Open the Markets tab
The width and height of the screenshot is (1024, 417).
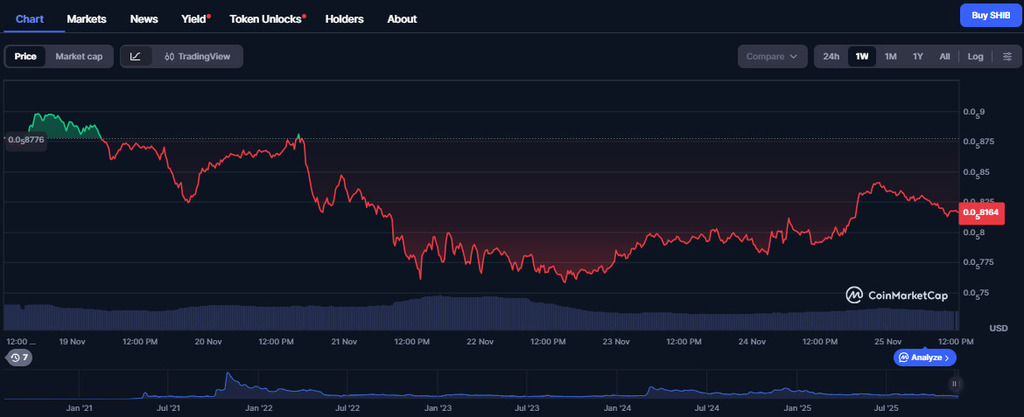pyautogui.click(x=86, y=19)
